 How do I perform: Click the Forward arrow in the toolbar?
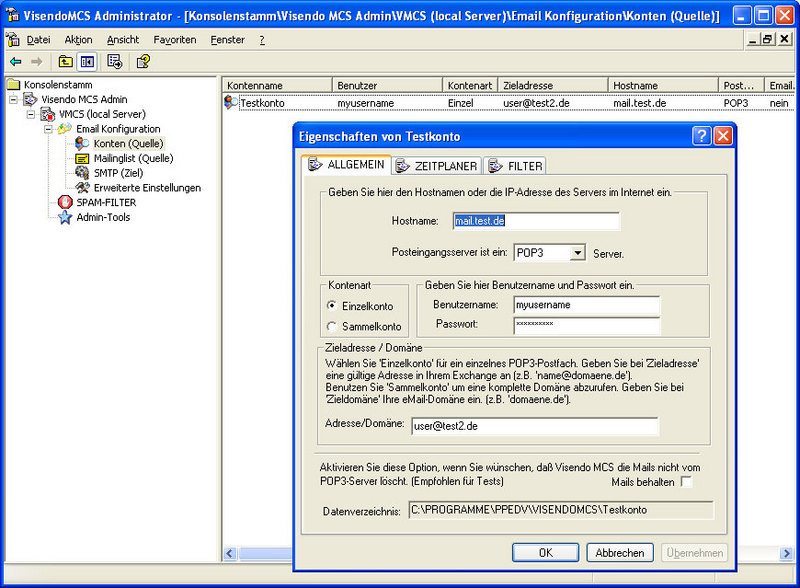coord(36,62)
